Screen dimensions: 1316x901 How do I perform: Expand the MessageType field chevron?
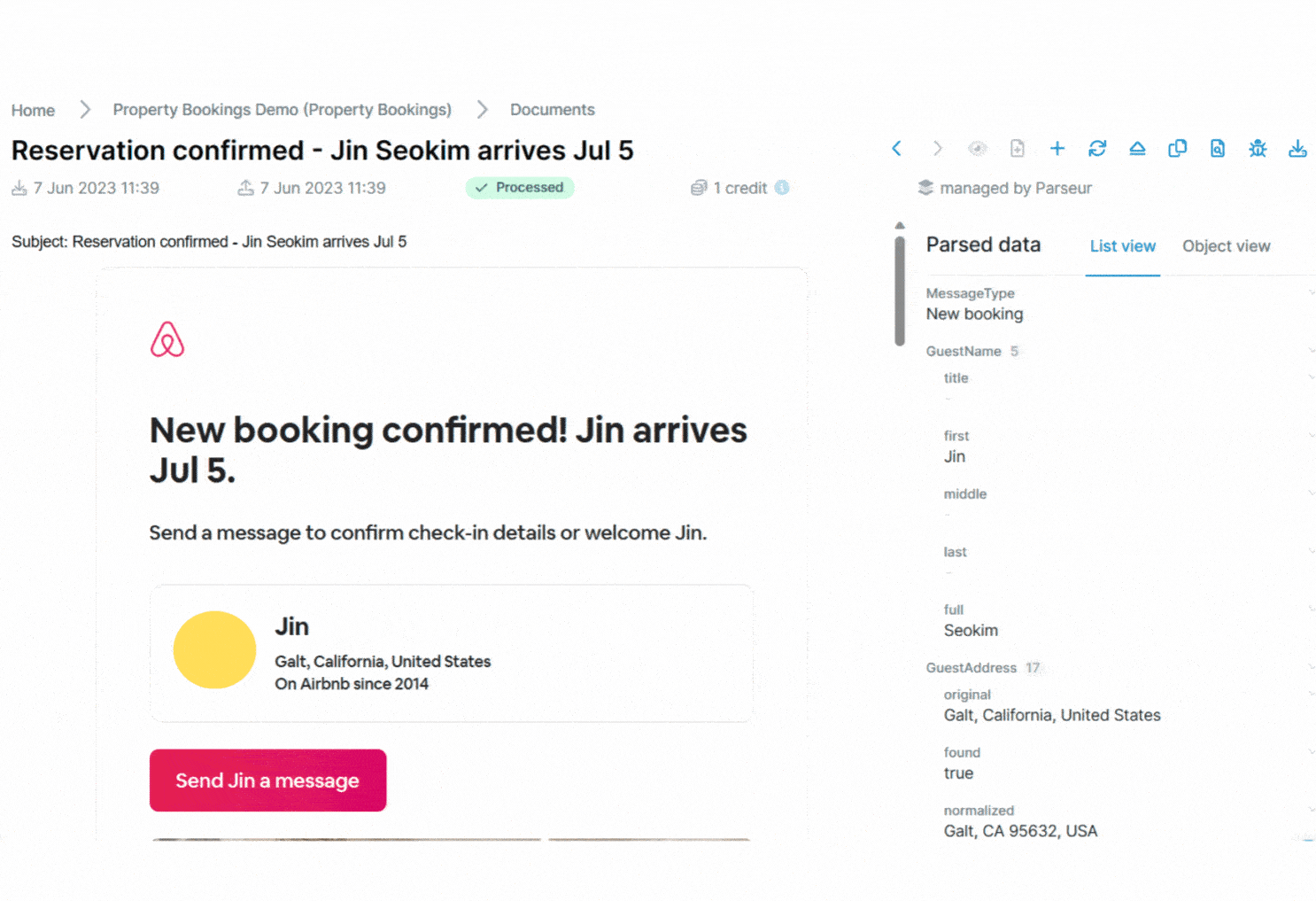click(x=1311, y=293)
